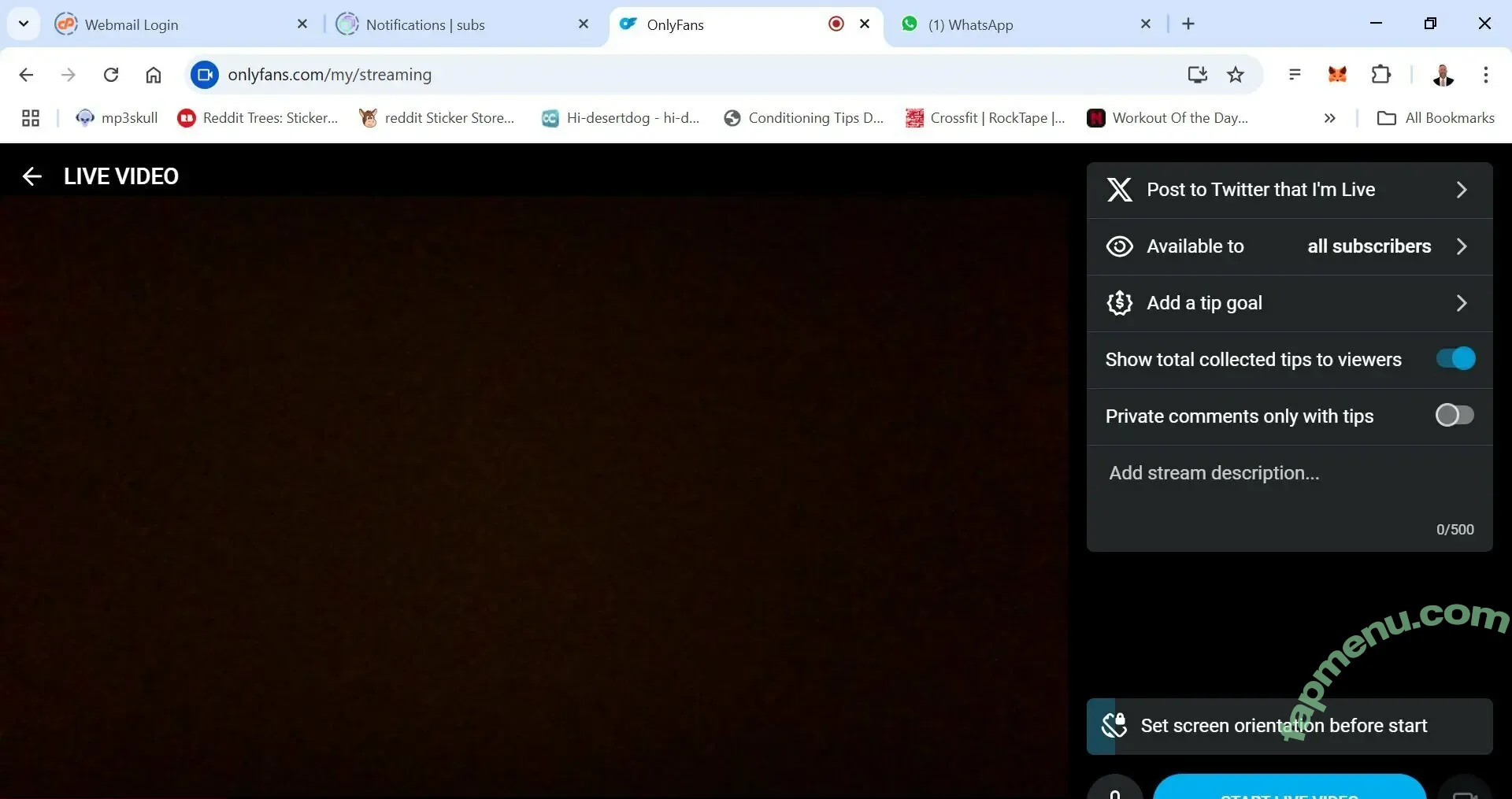The height and width of the screenshot is (799, 1512).
Task: Click the Add stream description text field
Action: pos(1288,488)
